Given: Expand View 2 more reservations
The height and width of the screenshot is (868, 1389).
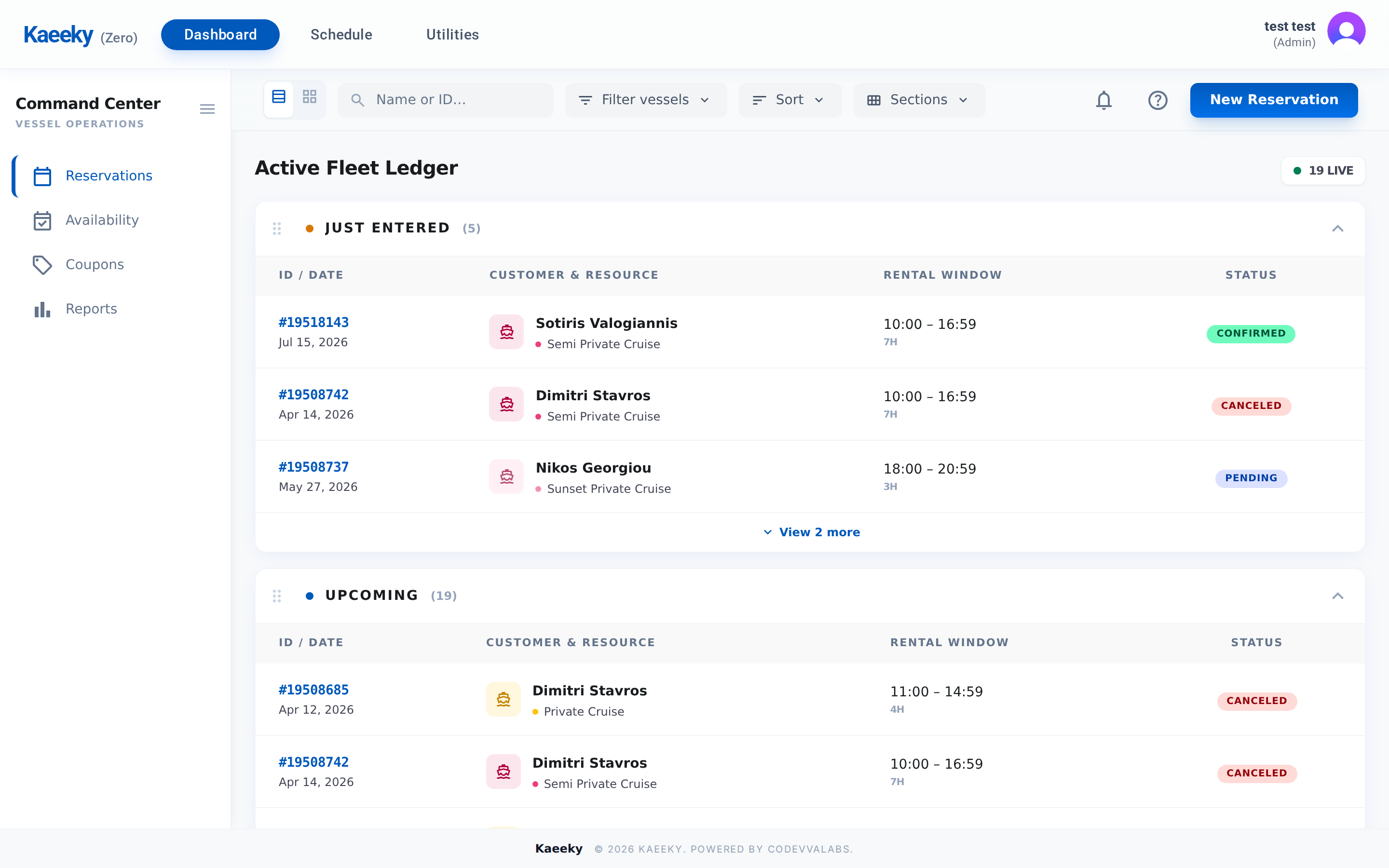Looking at the screenshot, I should click(x=811, y=532).
